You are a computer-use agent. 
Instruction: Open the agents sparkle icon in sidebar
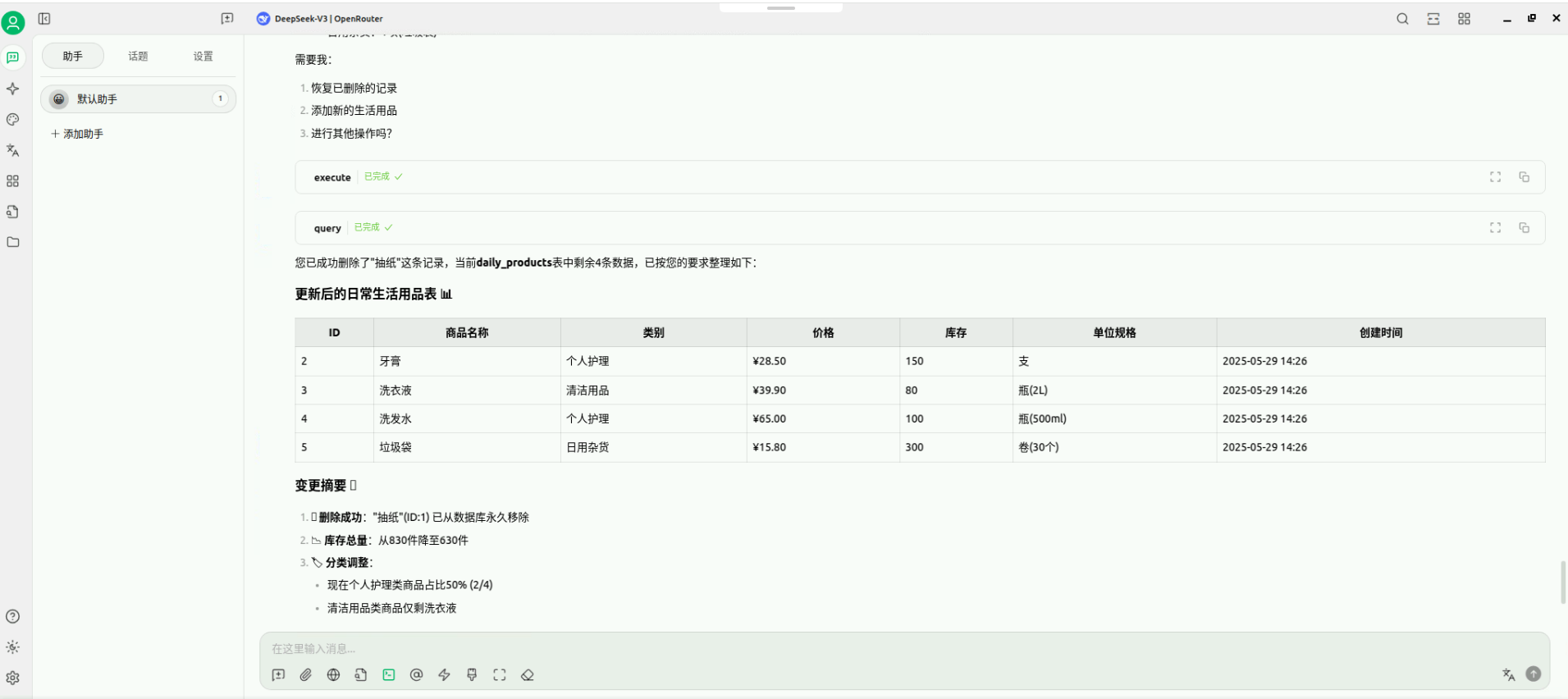click(x=13, y=89)
